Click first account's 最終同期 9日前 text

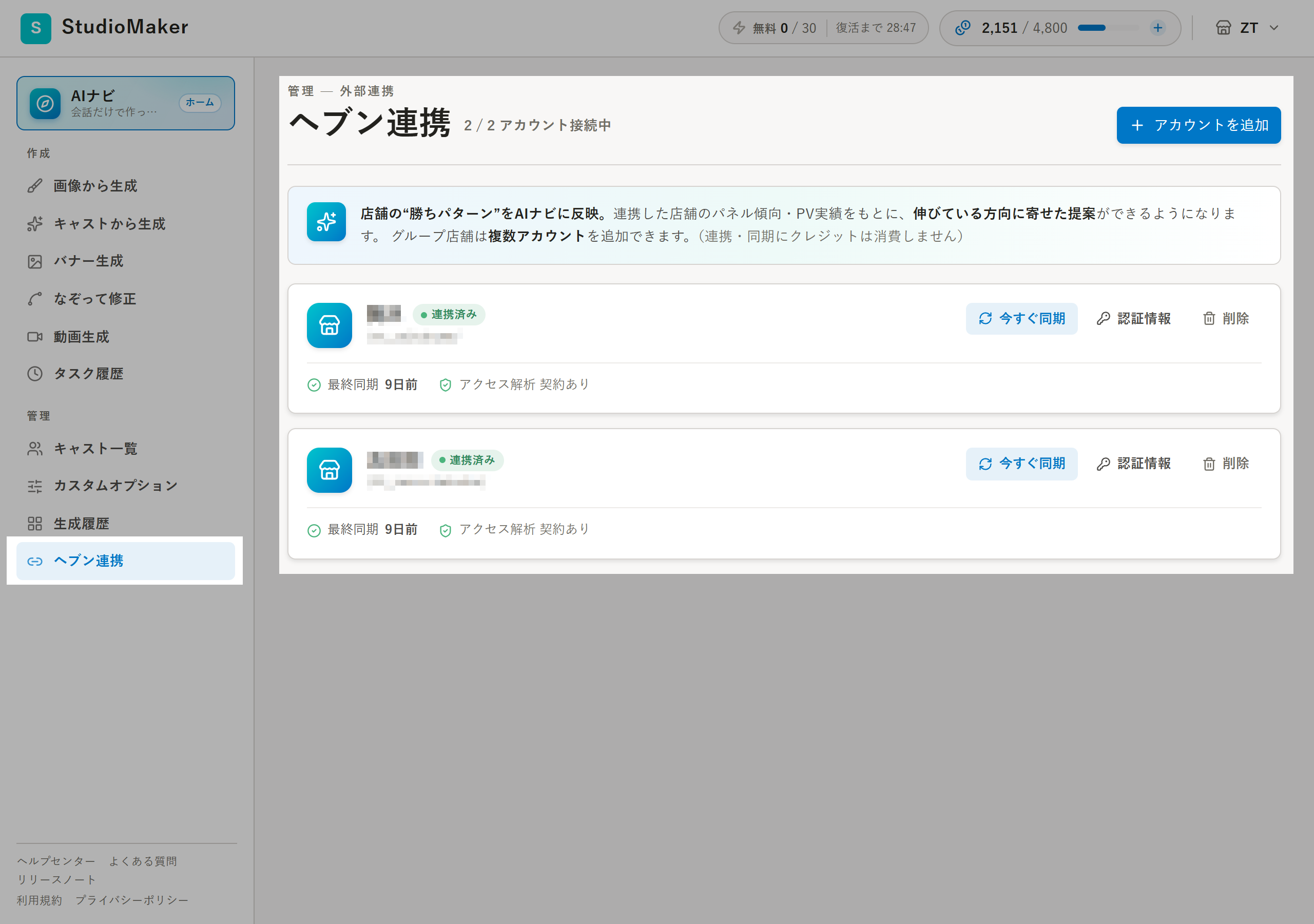(x=372, y=384)
